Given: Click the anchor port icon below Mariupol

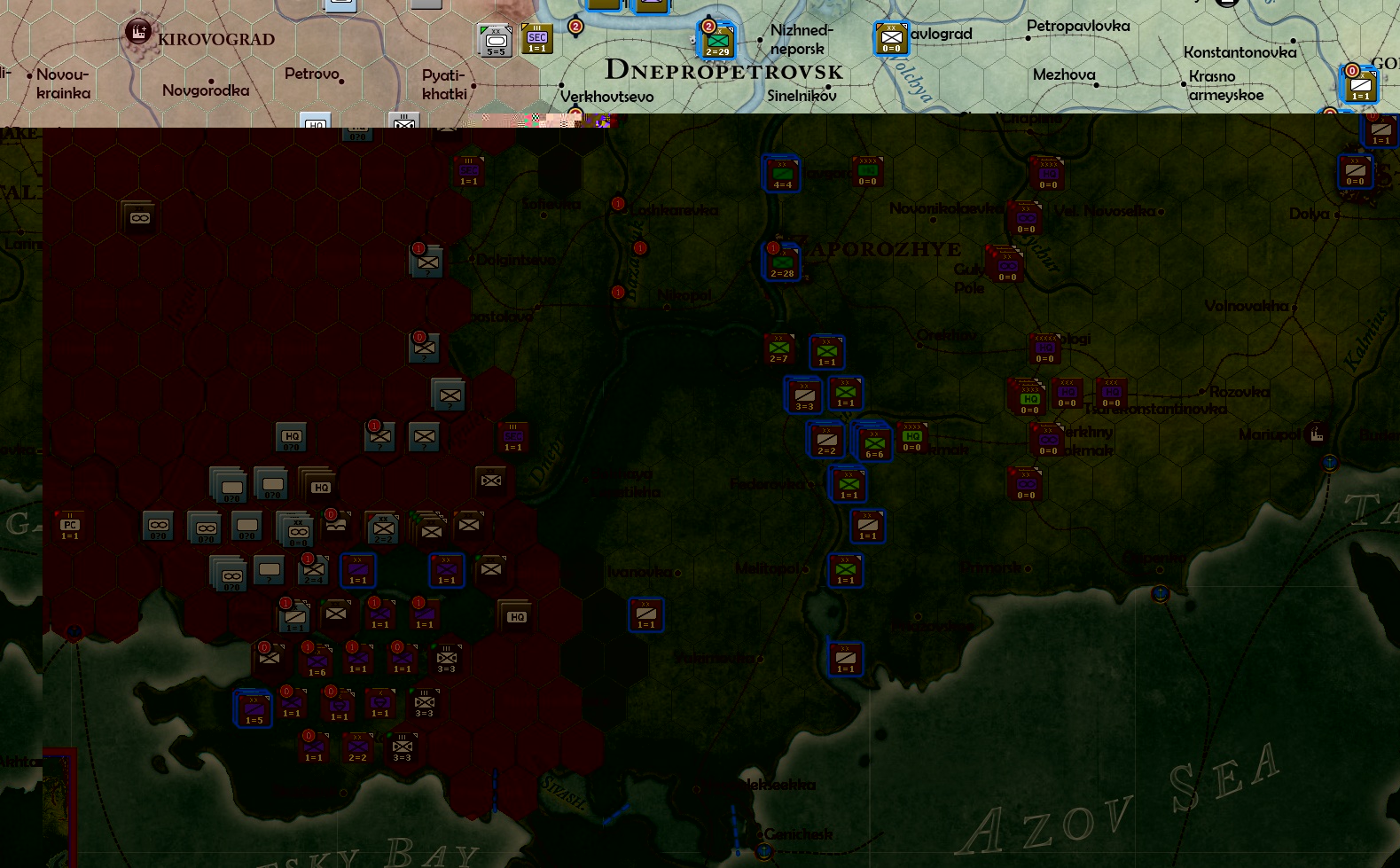Looking at the screenshot, I should coord(1329,463).
